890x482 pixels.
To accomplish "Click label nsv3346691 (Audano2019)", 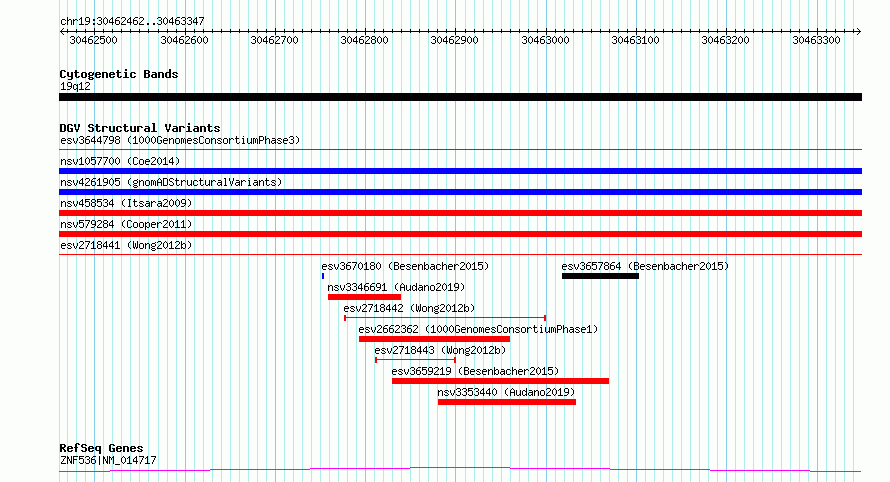I will 396,287.
